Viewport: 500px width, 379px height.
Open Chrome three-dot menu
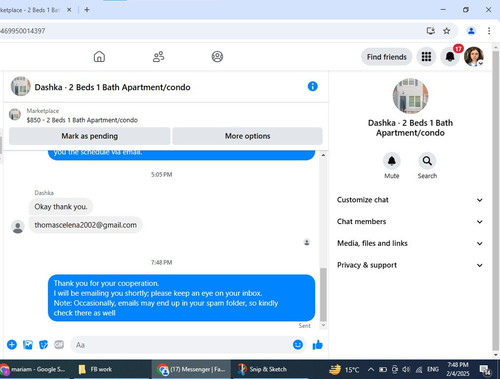click(489, 31)
